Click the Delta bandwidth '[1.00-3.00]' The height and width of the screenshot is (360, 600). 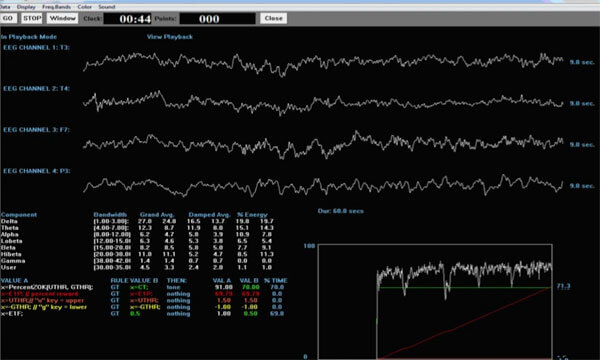111,221
